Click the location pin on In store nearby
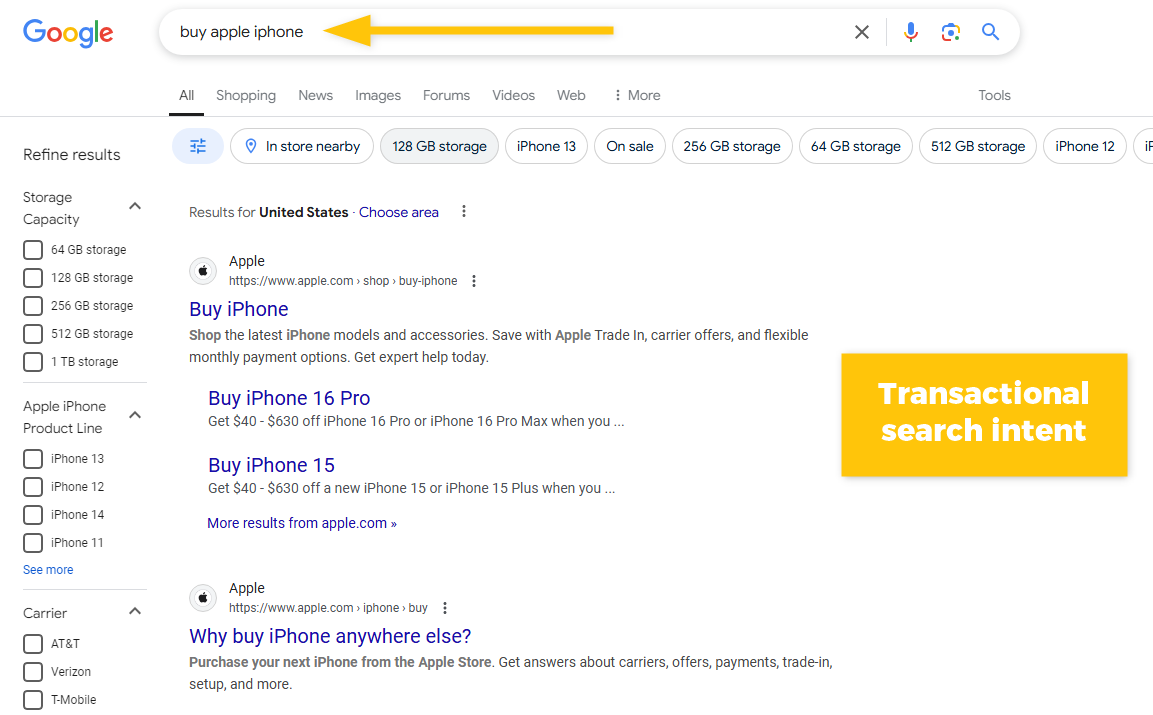Image resolution: width=1153 pixels, height=715 pixels. [x=251, y=145]
